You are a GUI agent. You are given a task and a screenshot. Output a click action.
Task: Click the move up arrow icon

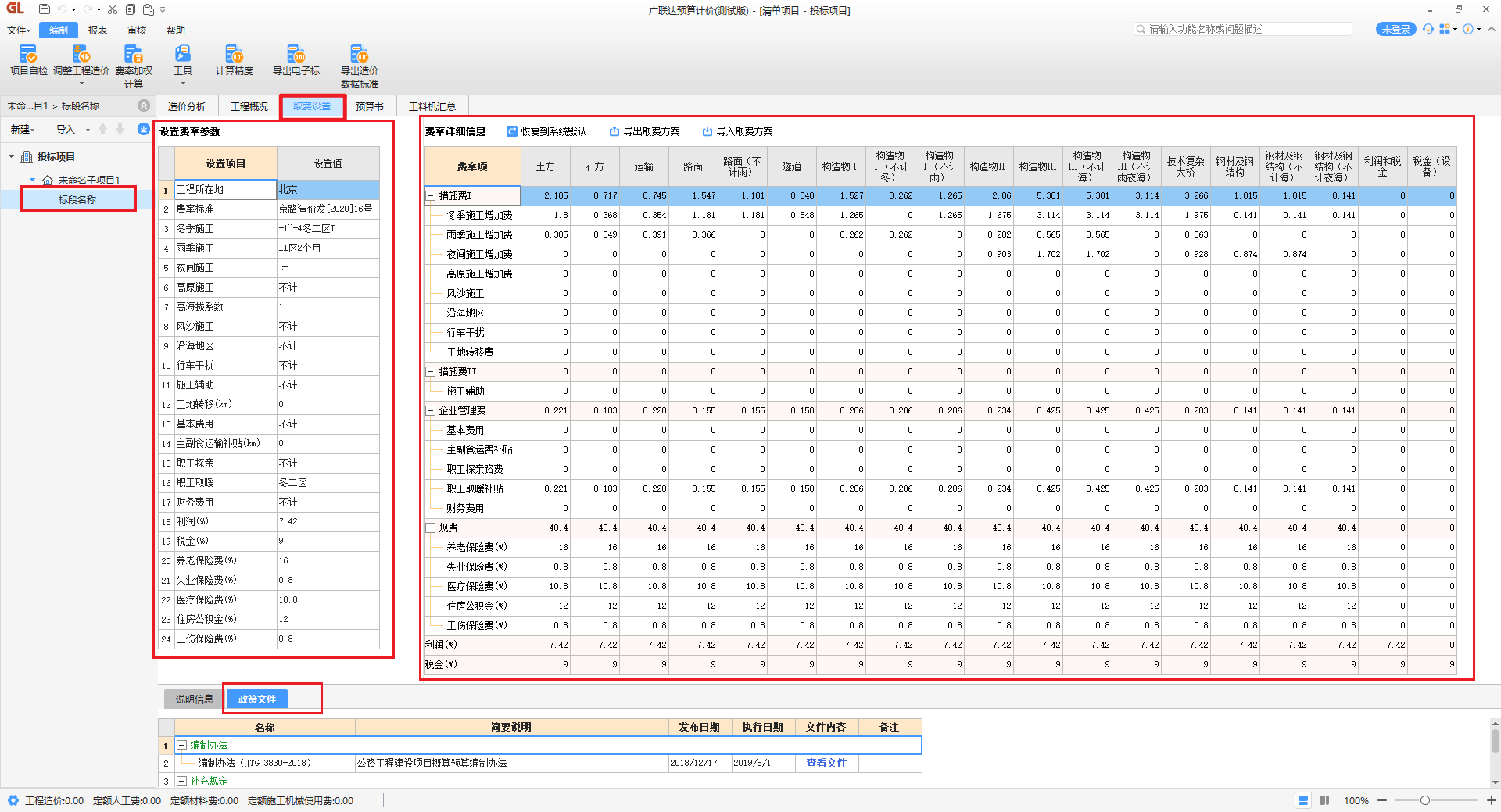[103, 130]
